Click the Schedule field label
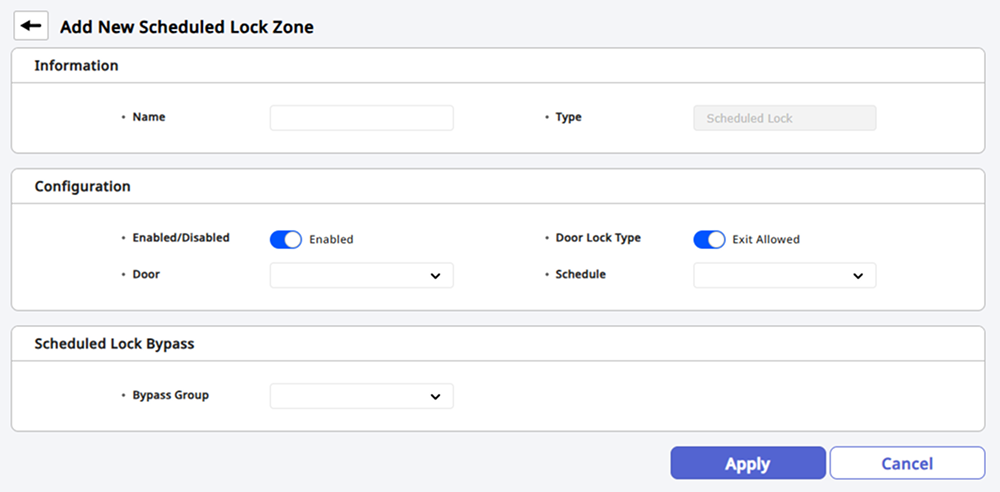Screen dimensions: 1000x492 580,274
